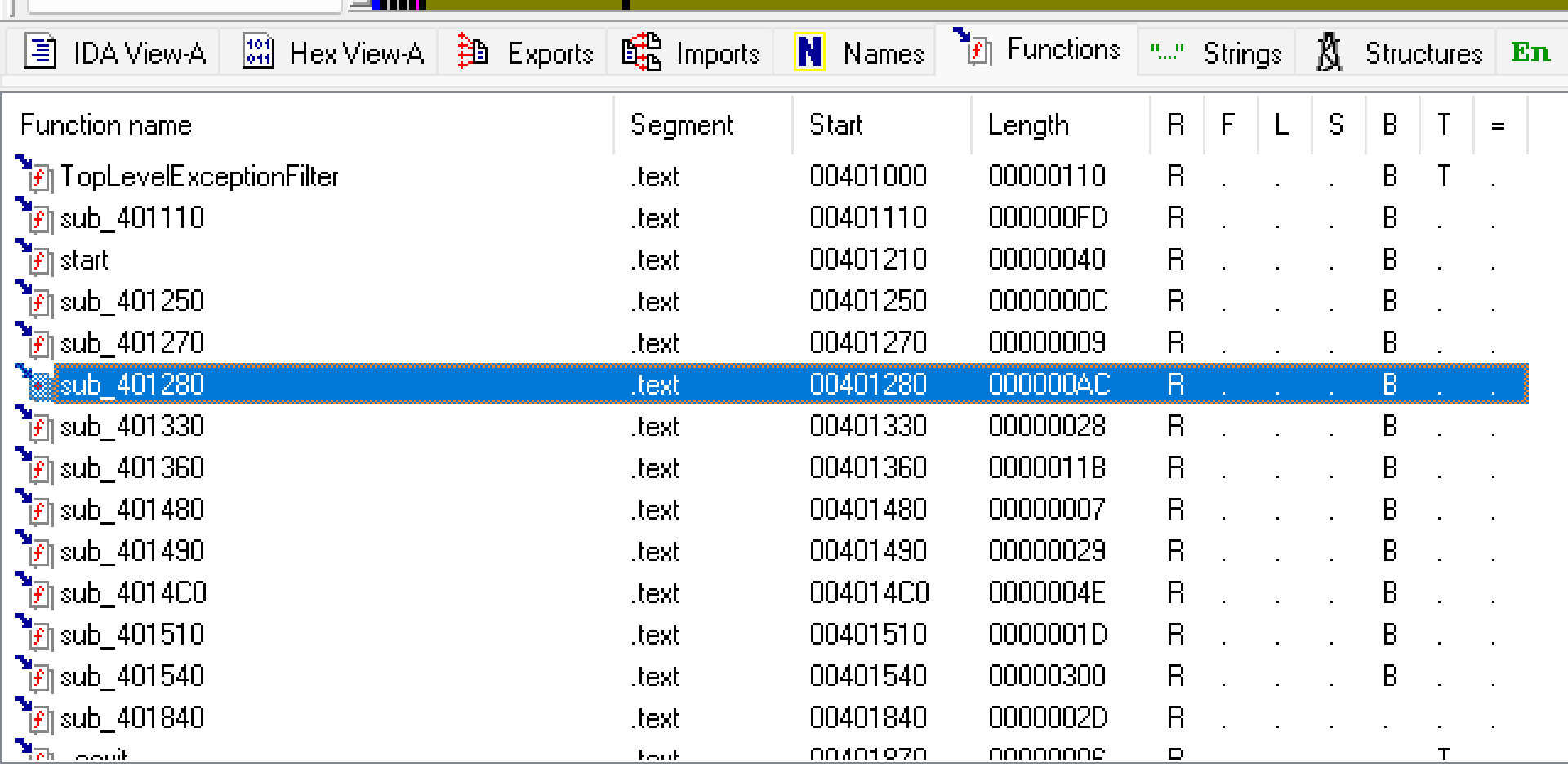Click function icon beside sub_401270
Image resolution: width=1568 pixels, height=764 pixels.
coord(34,341)
